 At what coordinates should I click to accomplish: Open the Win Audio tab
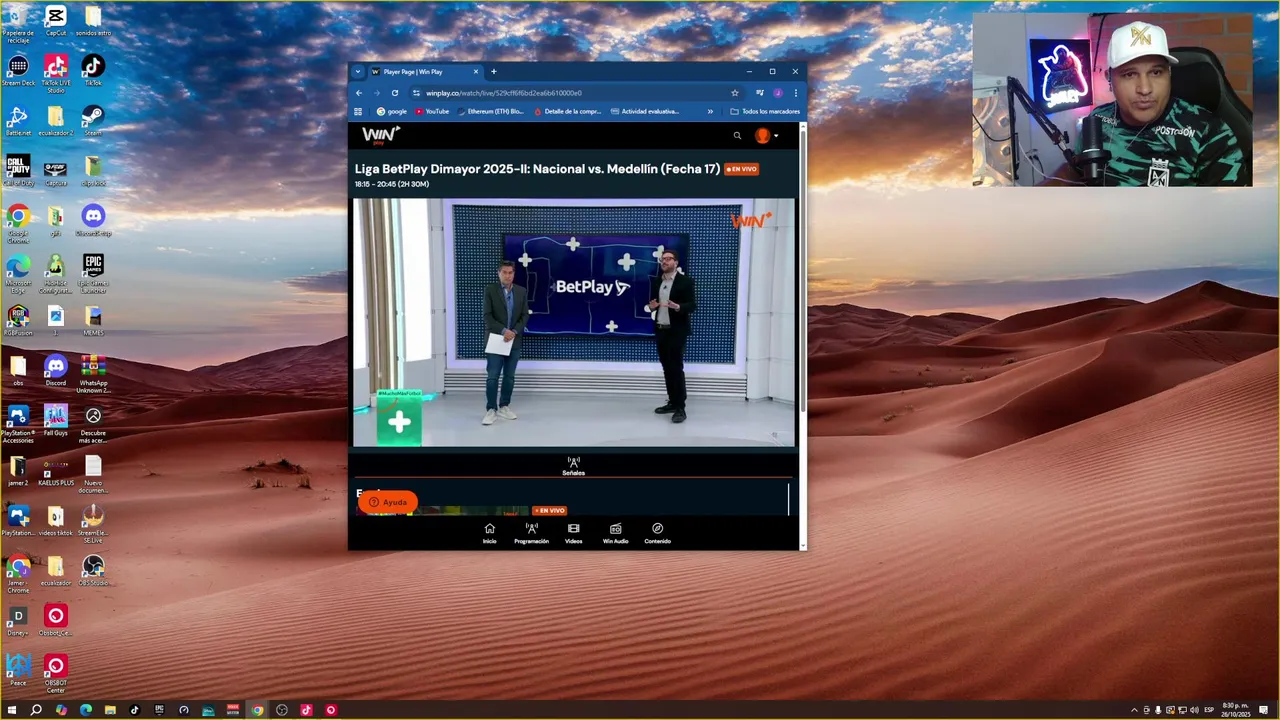coord(615,533)
